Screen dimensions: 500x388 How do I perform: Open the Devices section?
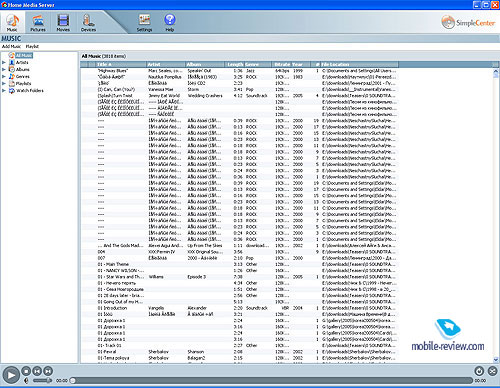(88, 23)
